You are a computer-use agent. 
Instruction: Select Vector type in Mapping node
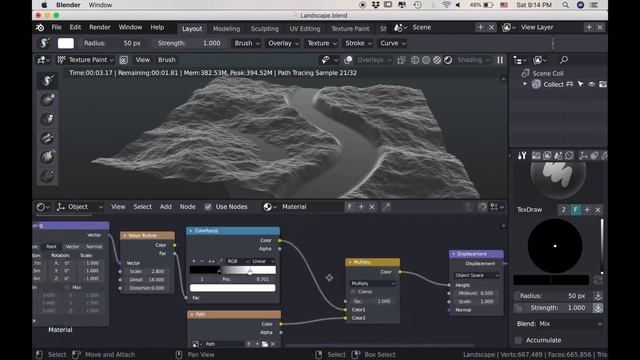click(73, 247)
